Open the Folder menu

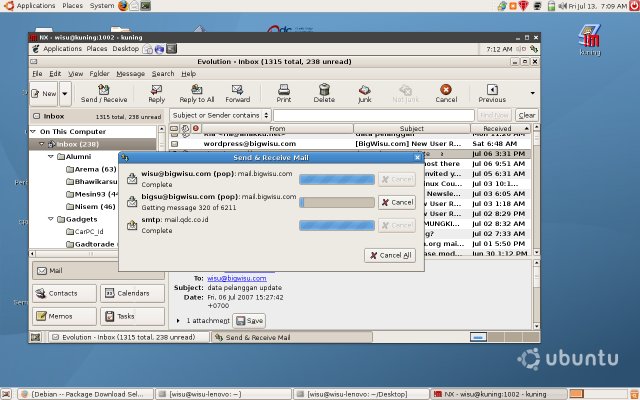[99, 74]
